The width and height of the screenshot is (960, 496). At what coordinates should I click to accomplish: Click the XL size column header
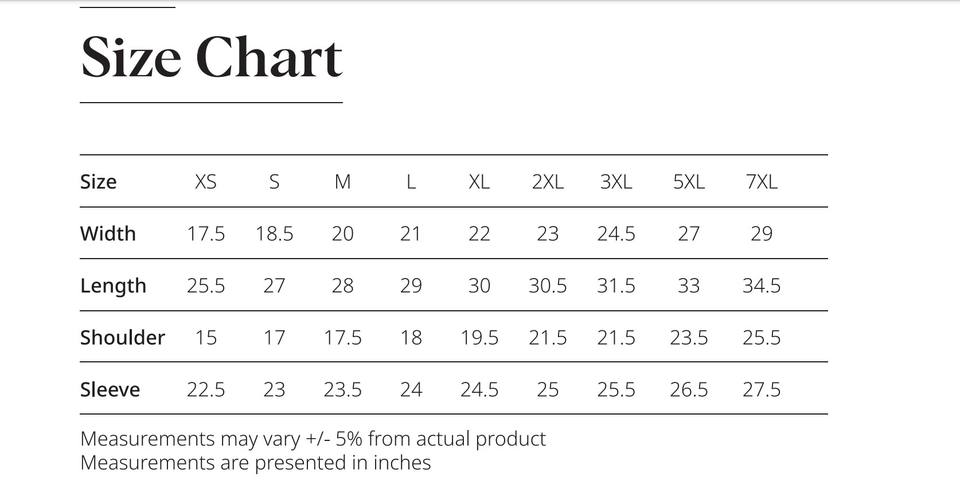(x=479, y=182)
